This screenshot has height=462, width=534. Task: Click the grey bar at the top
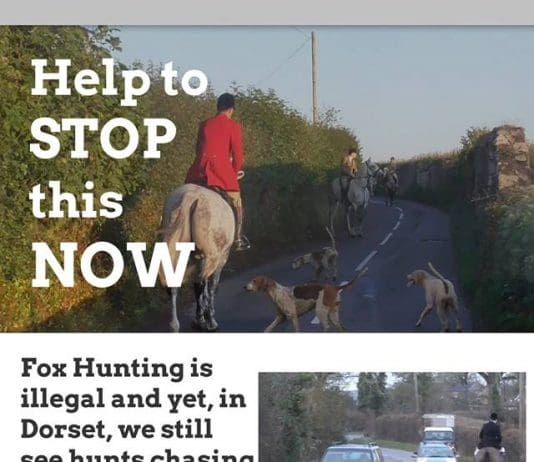coord(267,12)
